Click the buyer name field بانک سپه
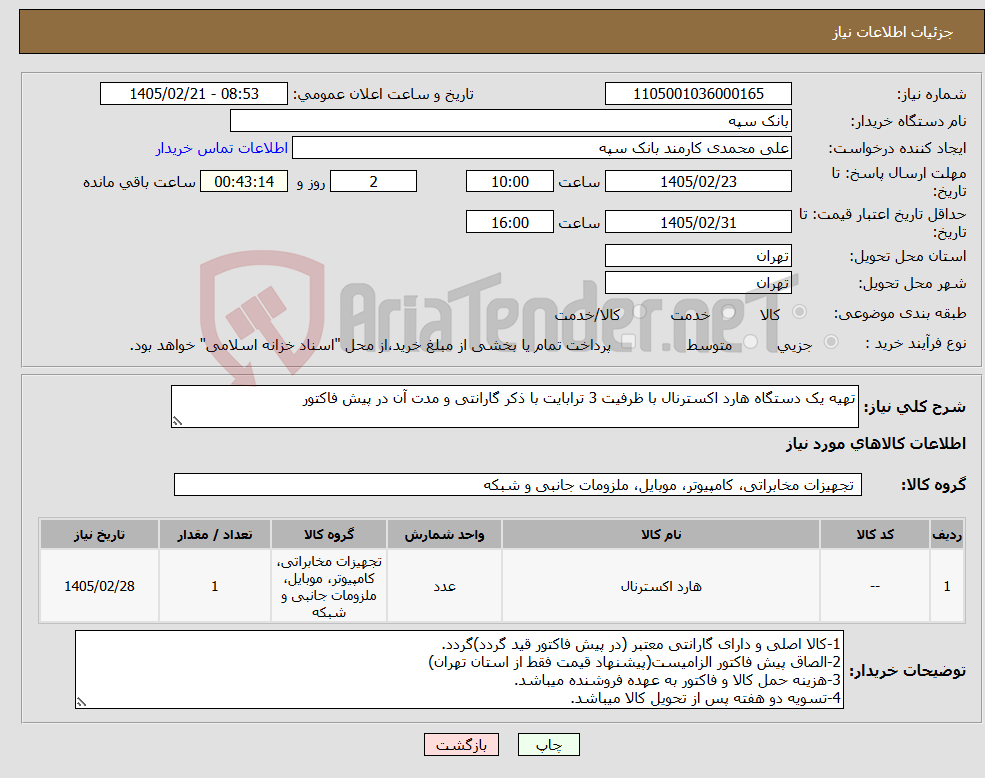Image resolution: width=985 pixels, height=778 pixels. click(x=511, y=121)
